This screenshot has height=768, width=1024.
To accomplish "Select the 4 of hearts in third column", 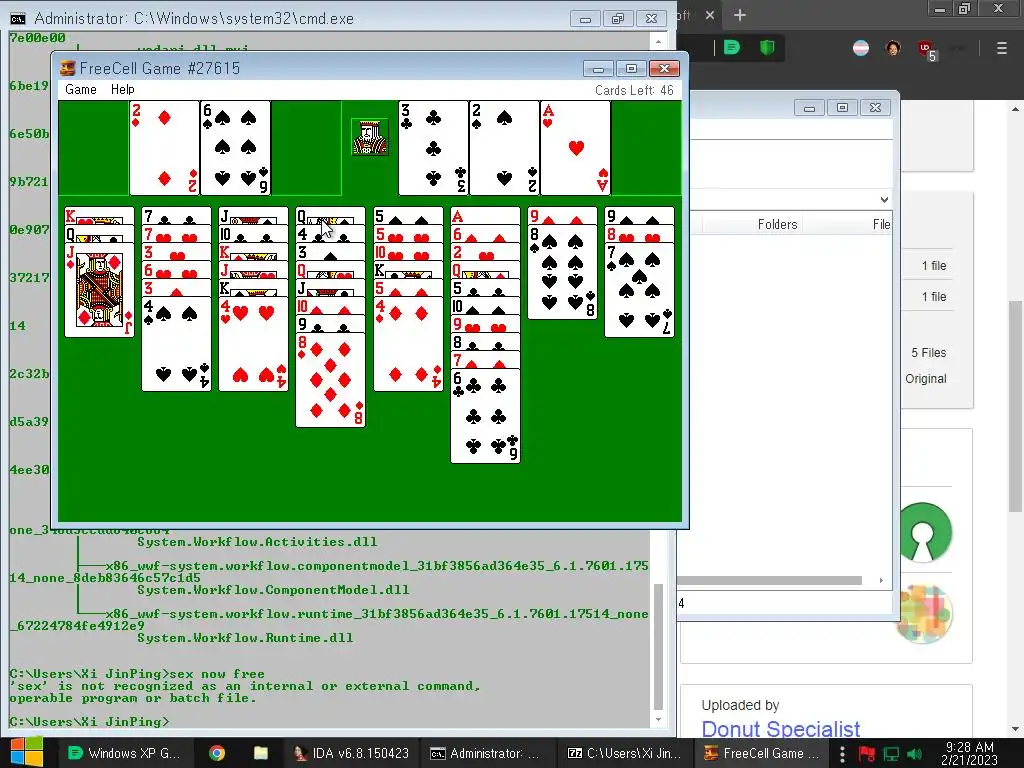I will click(253, 344).
